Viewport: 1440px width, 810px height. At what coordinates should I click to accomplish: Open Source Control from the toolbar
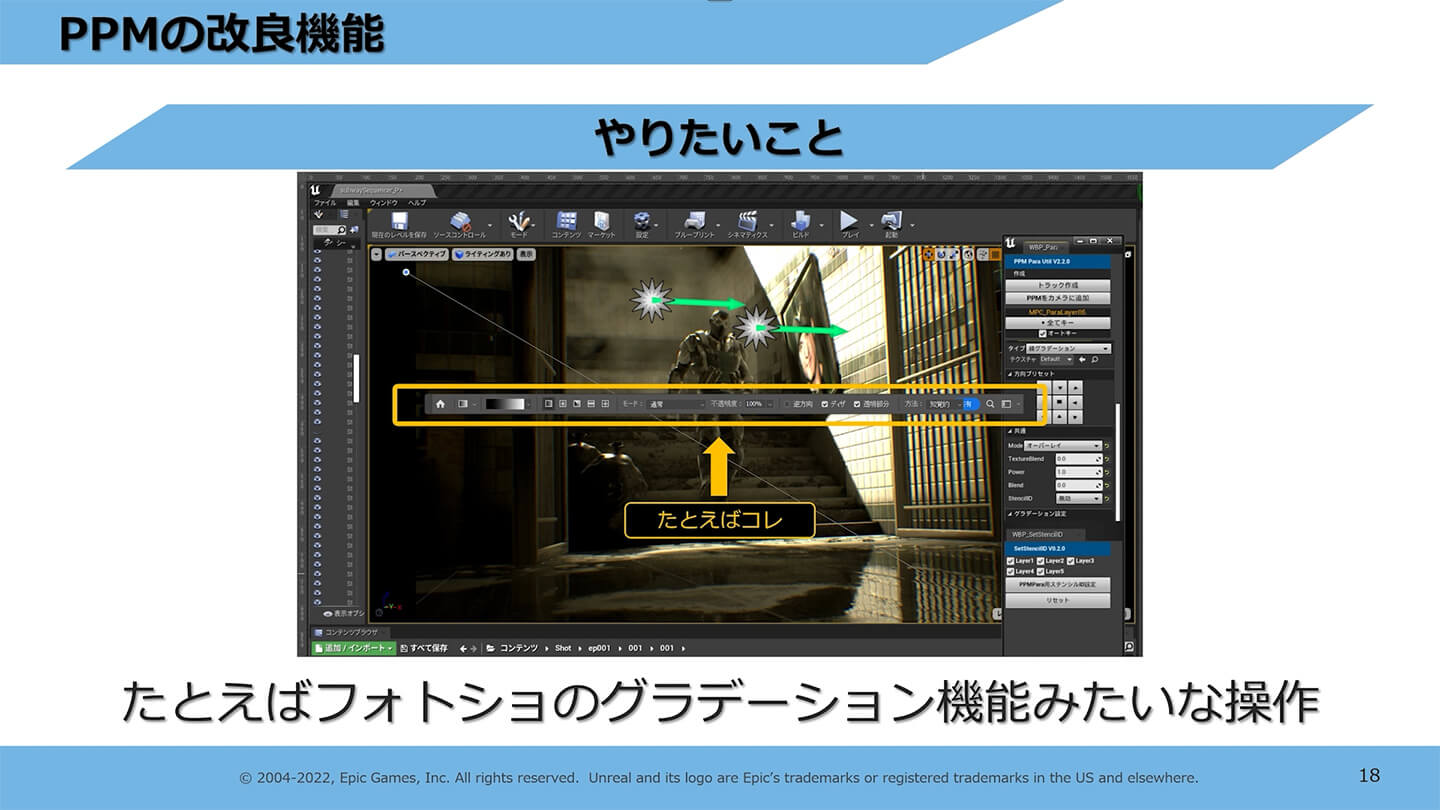pos(460,221)
